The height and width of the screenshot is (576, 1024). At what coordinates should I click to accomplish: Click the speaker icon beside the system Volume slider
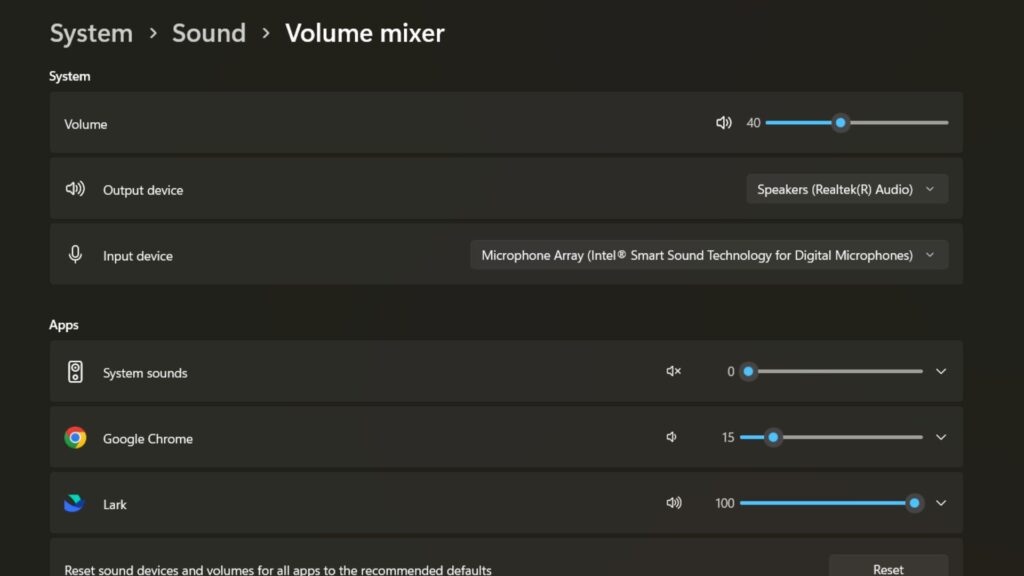[x=723, y=122]
